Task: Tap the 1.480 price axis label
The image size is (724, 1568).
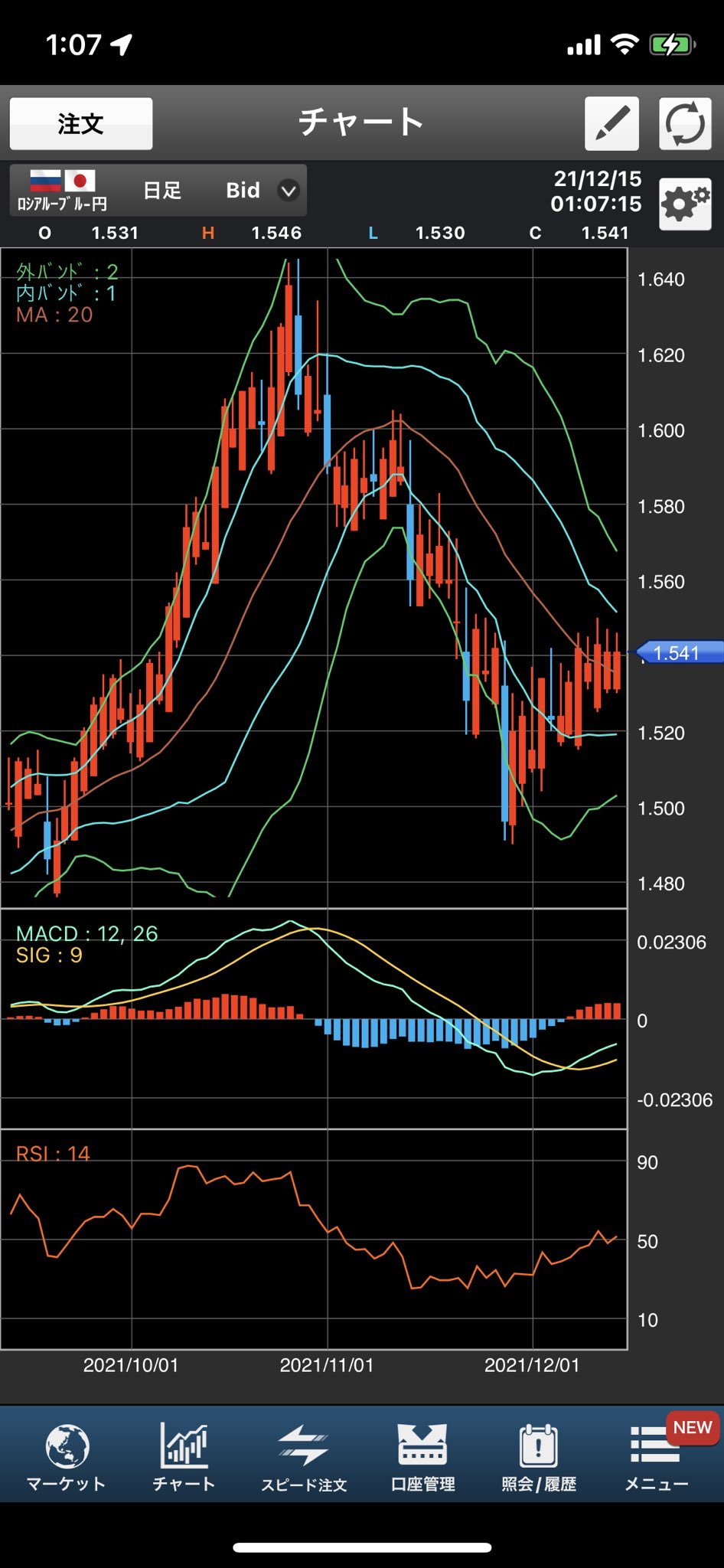Action: click(661, 884)
